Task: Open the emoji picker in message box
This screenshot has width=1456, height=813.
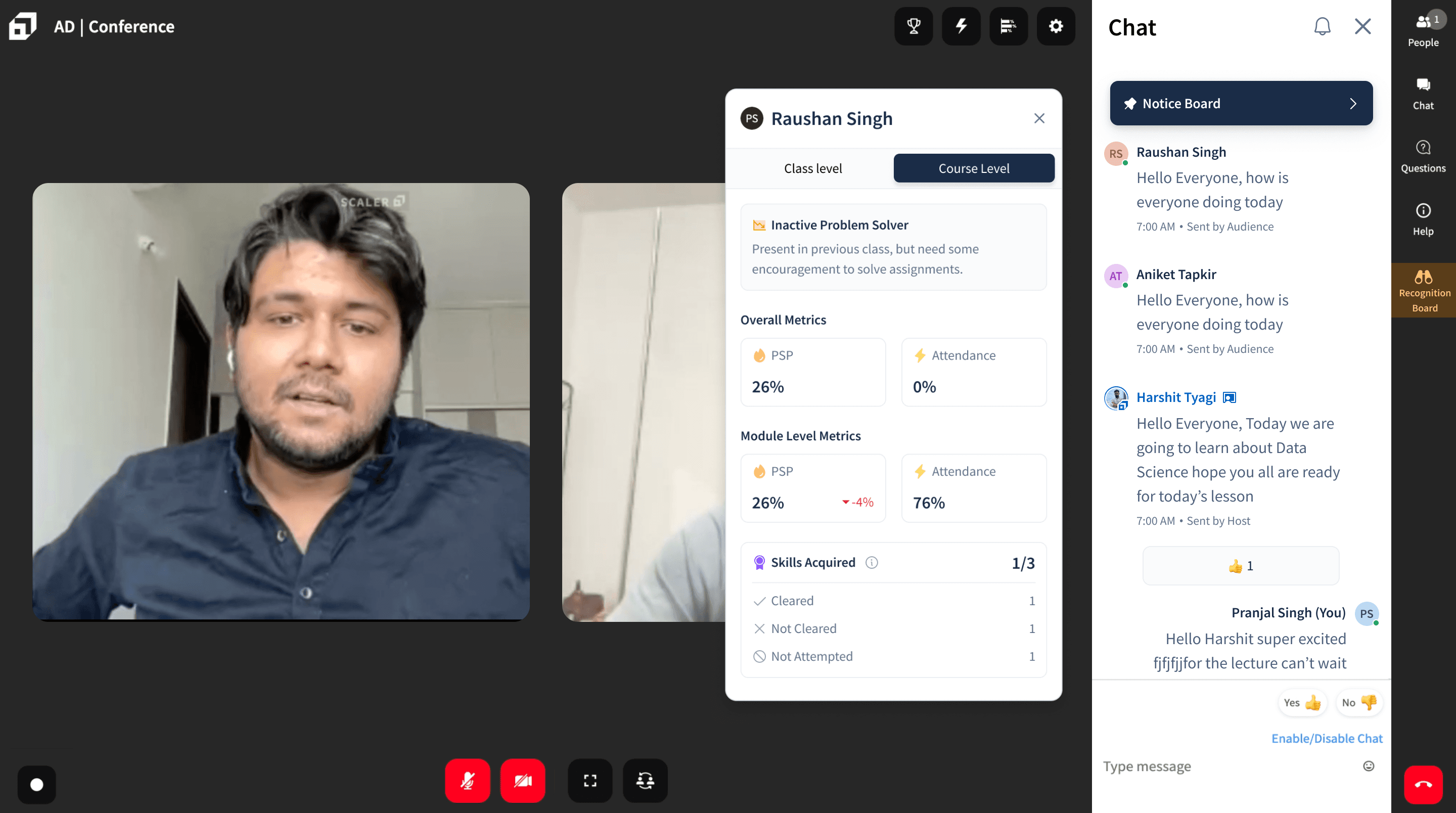Action: pyautogui.click(x=1369, y=766)
